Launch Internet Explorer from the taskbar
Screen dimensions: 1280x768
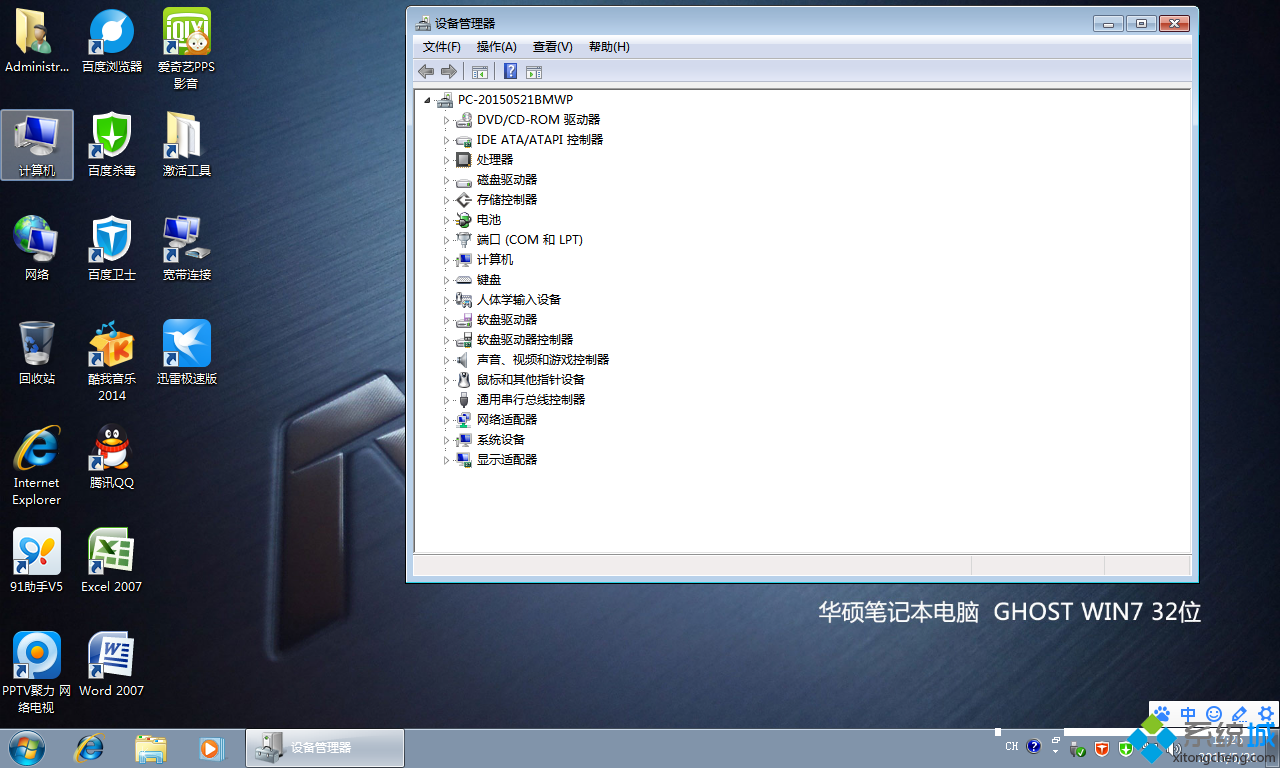(x=89, y=748)
